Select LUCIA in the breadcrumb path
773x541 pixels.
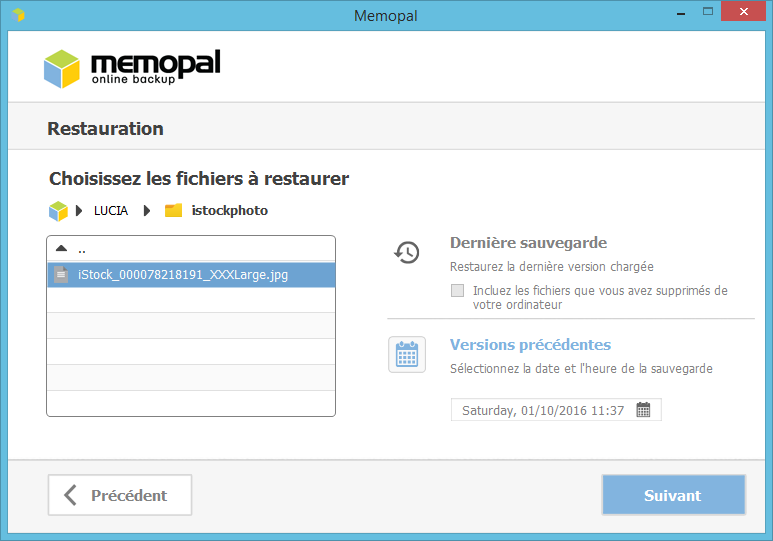coord(111,211)
